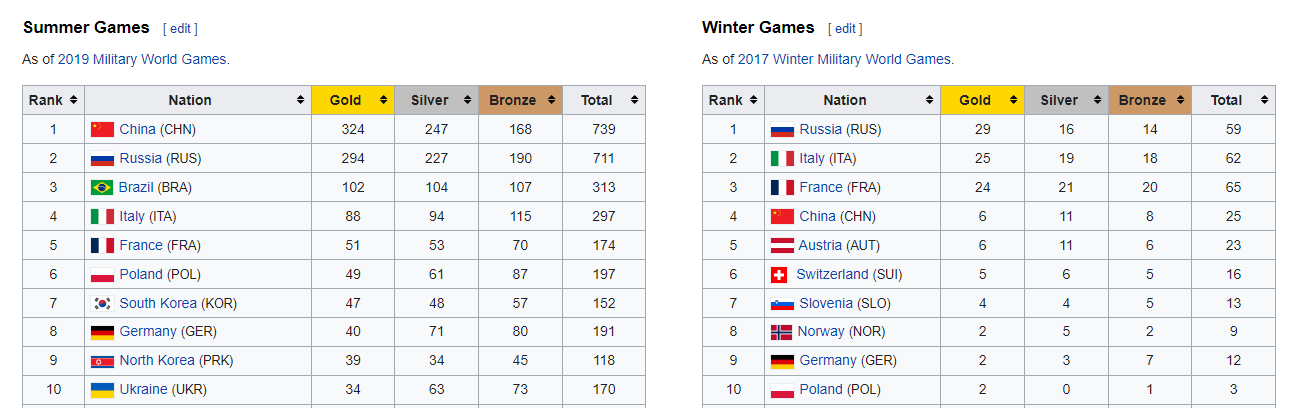Open the Russia (RUS) link in Winter table
Screen dimensions: 1289x408
820,129
